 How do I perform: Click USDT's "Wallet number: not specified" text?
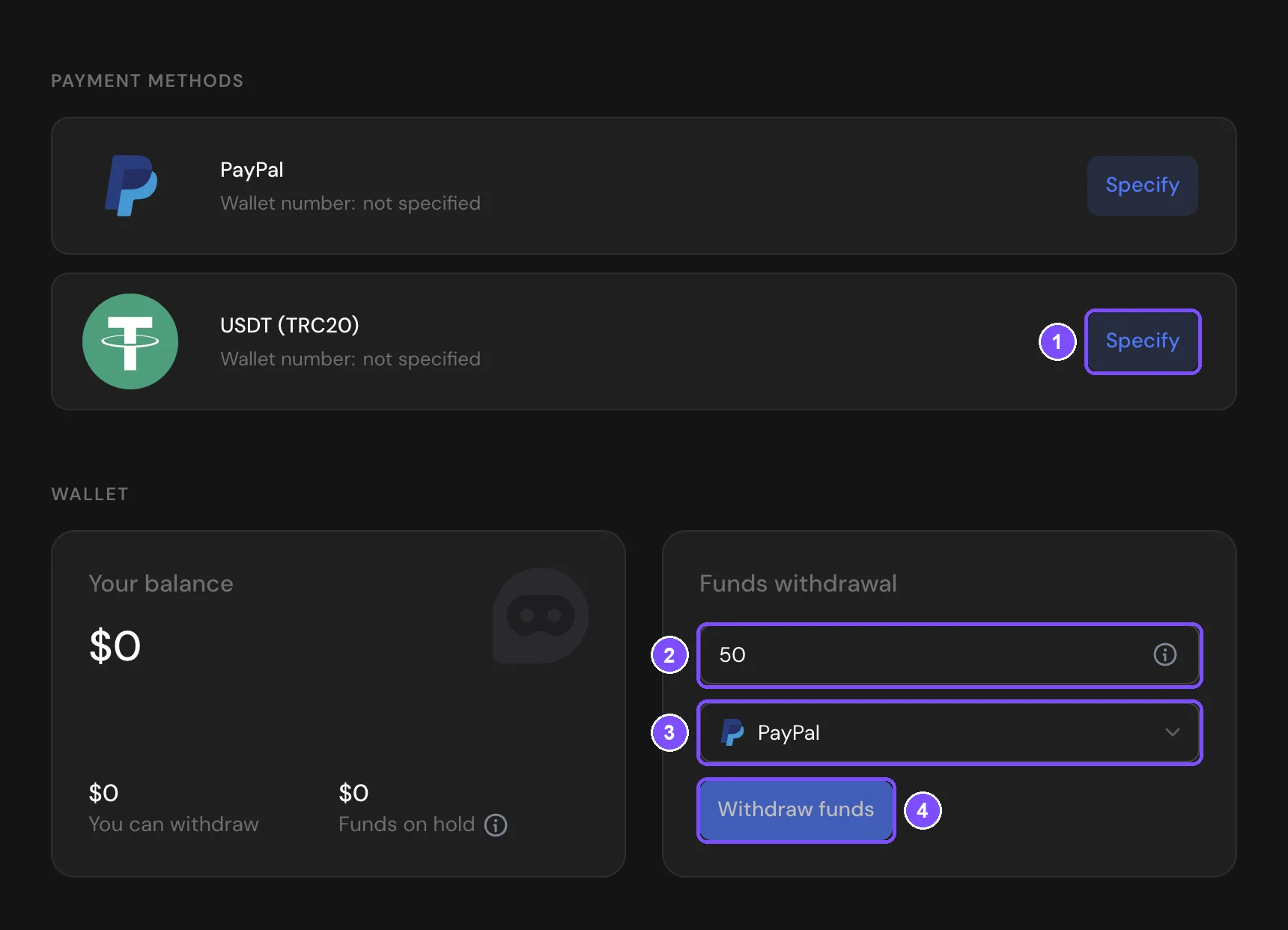[350, 359]
